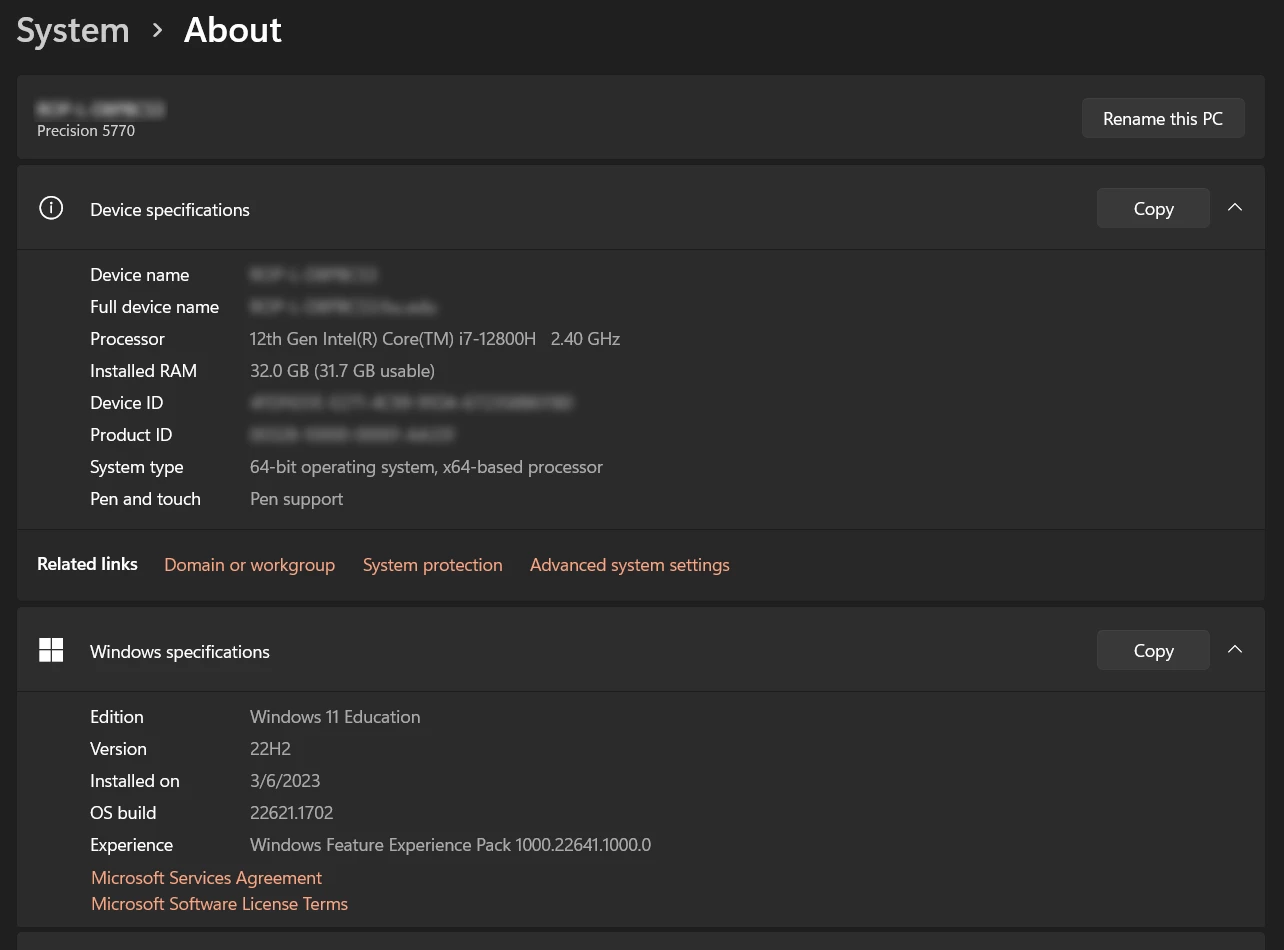Click the Device ID label

126,403
